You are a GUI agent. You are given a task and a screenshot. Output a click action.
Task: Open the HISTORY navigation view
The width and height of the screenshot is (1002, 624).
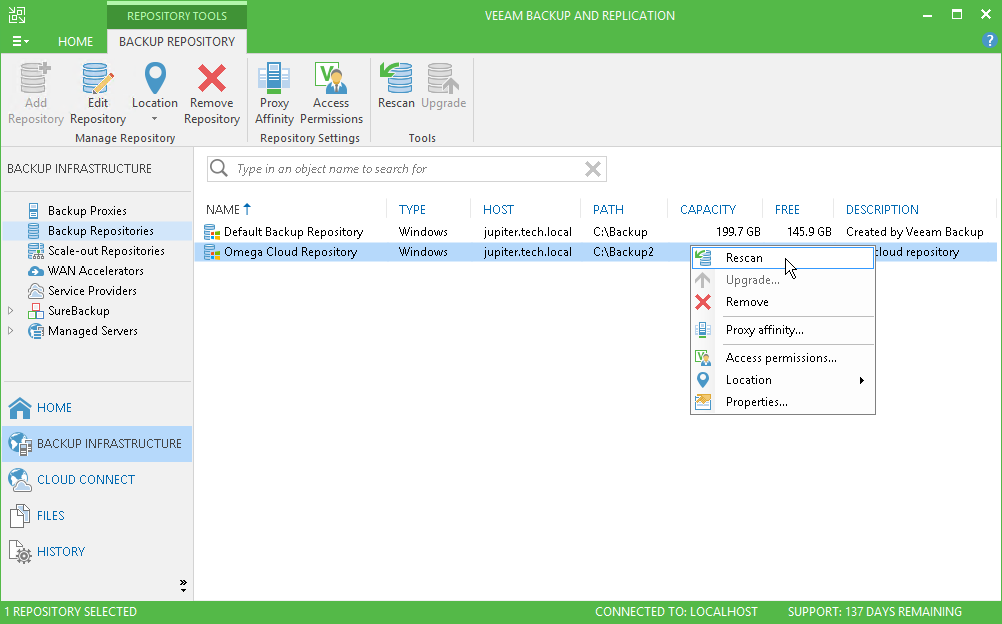pyautogui.click(x=97, y=551)
